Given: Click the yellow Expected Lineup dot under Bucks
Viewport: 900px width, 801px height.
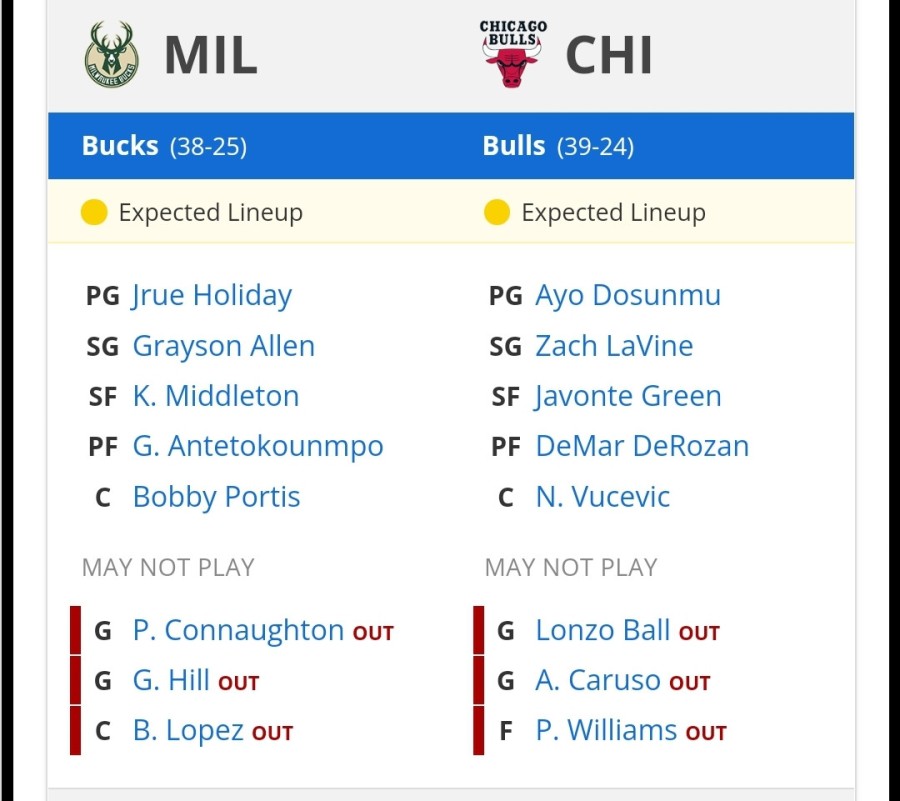Looking at the screenshot, I should coord(94,212).
